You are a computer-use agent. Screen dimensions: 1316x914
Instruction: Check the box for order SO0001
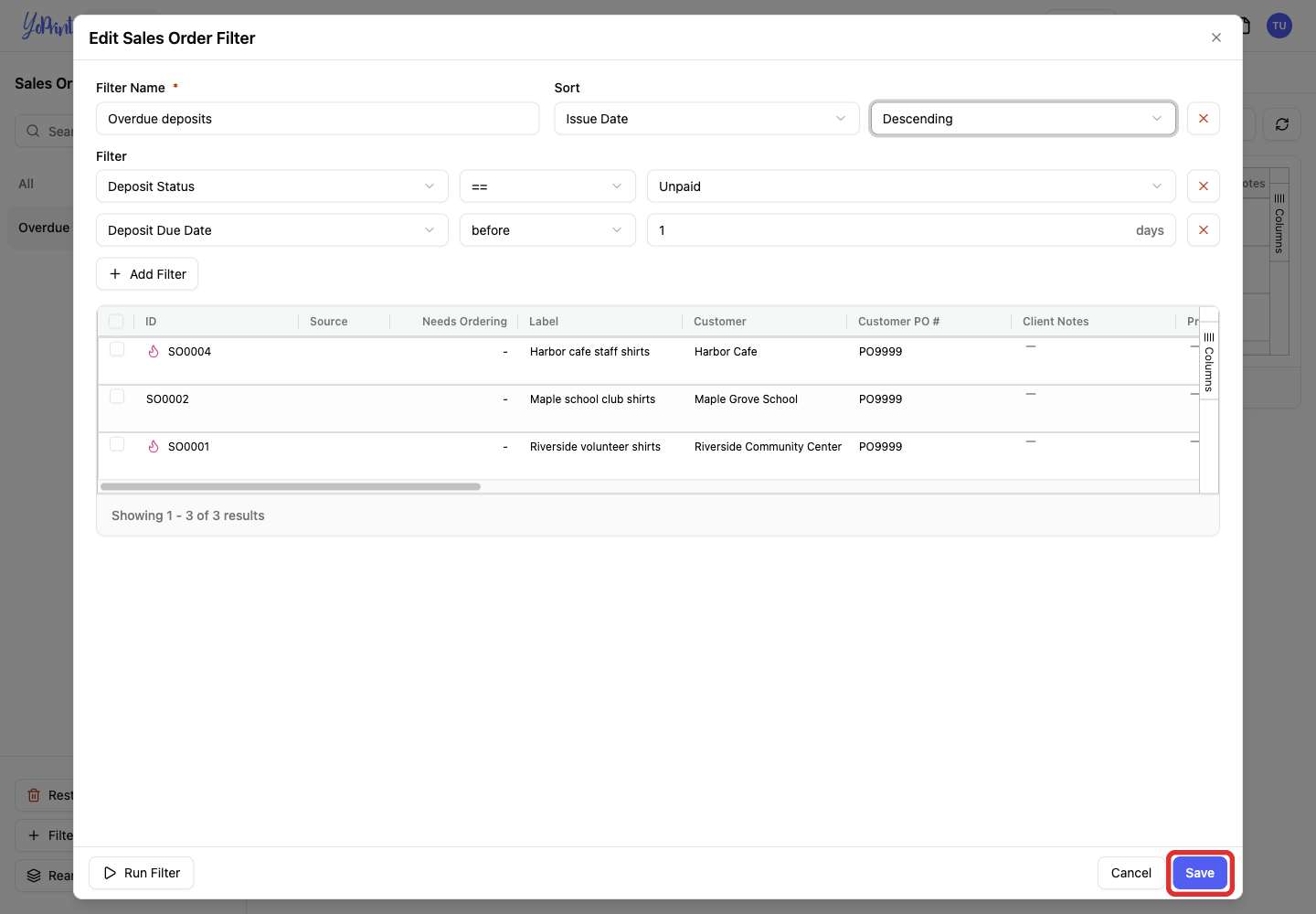[x=117, y=444]
